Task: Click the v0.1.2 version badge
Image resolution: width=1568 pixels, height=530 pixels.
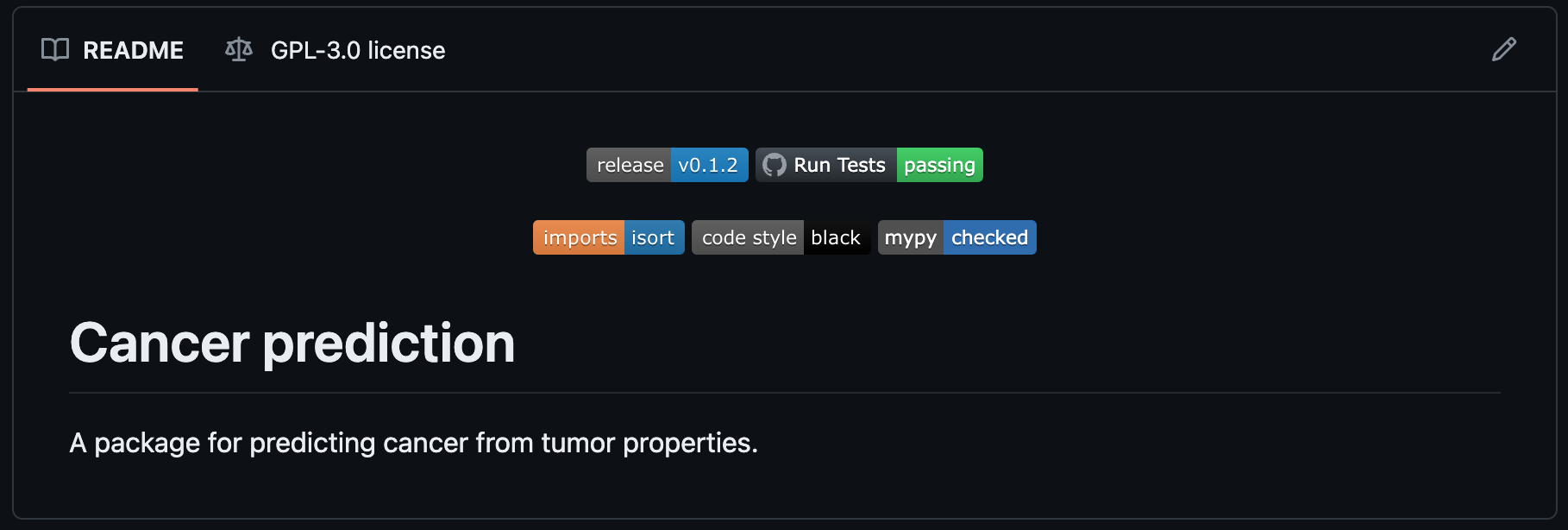Action: click(x=708, y=165)
